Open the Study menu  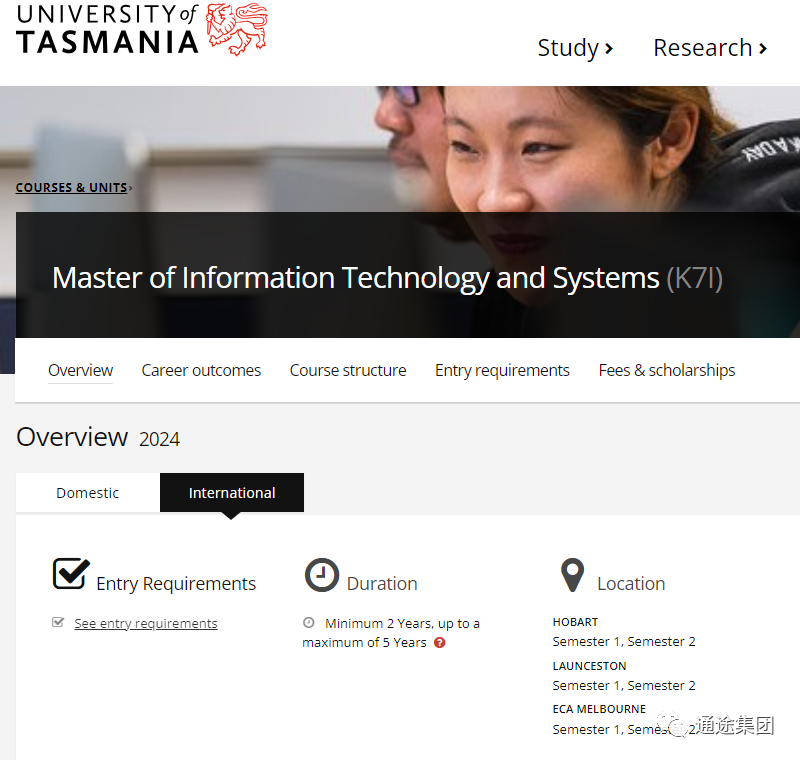[575, 48]
